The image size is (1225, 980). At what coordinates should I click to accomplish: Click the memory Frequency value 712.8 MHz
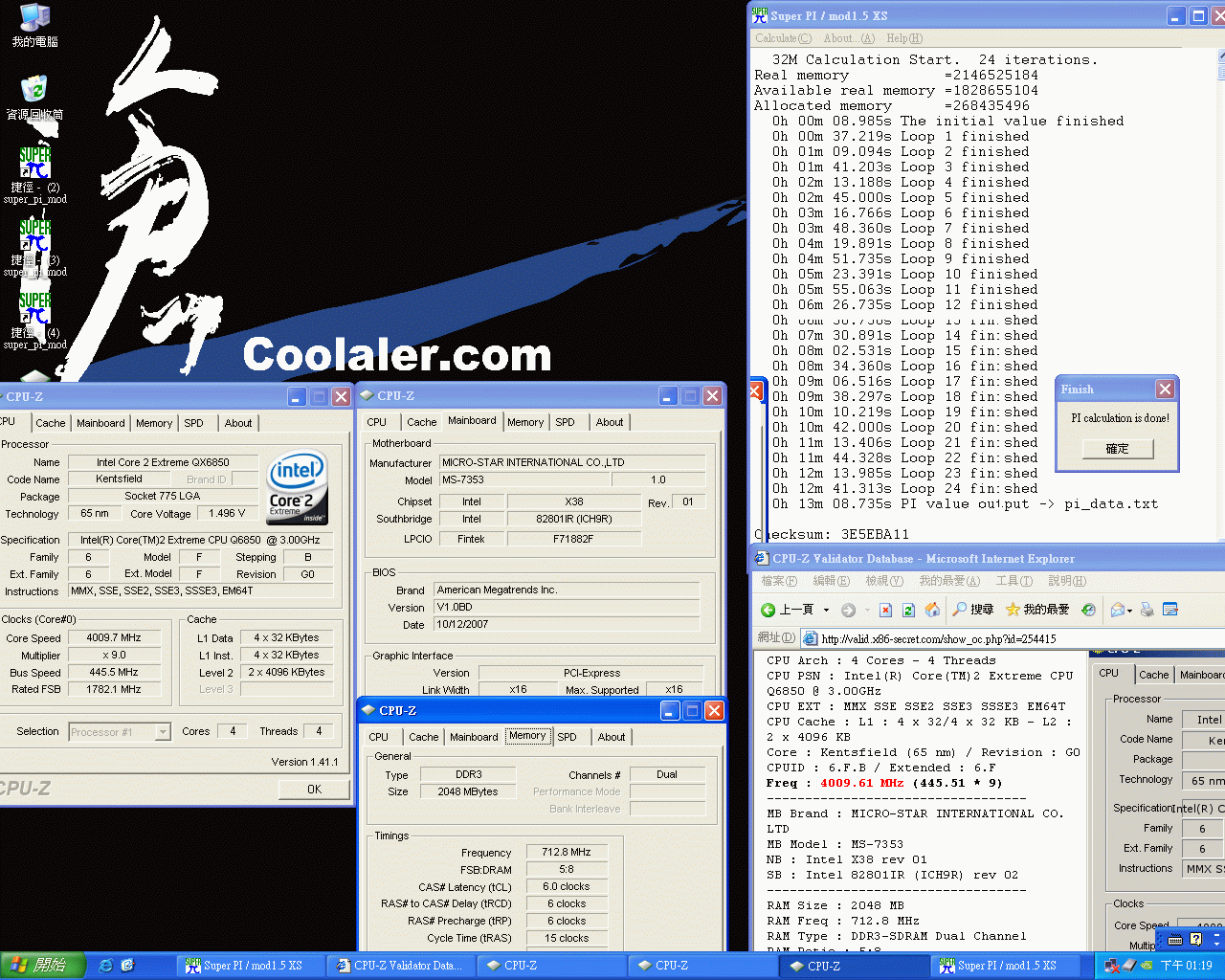point(567,852)
